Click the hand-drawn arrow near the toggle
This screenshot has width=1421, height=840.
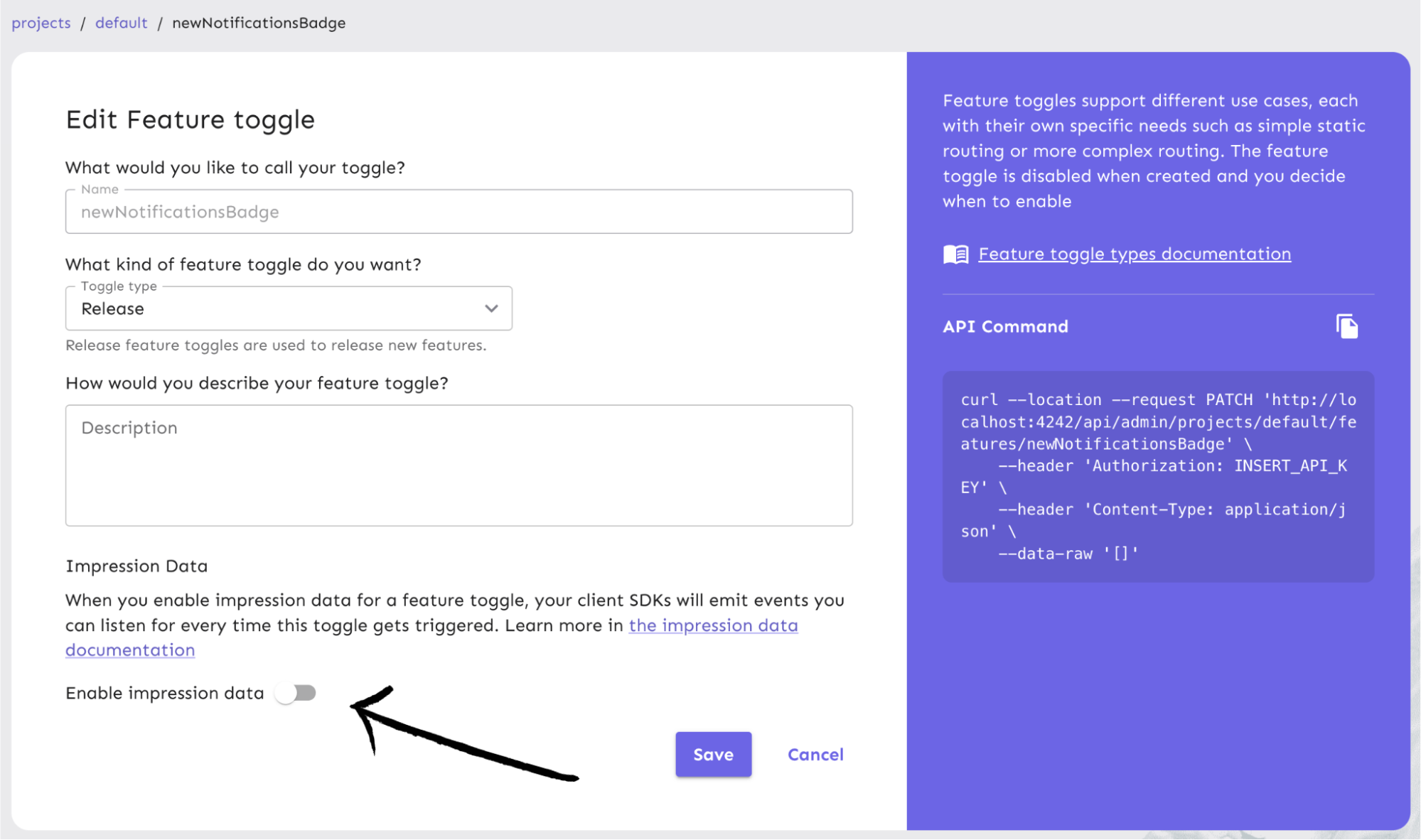click(462, 739)
